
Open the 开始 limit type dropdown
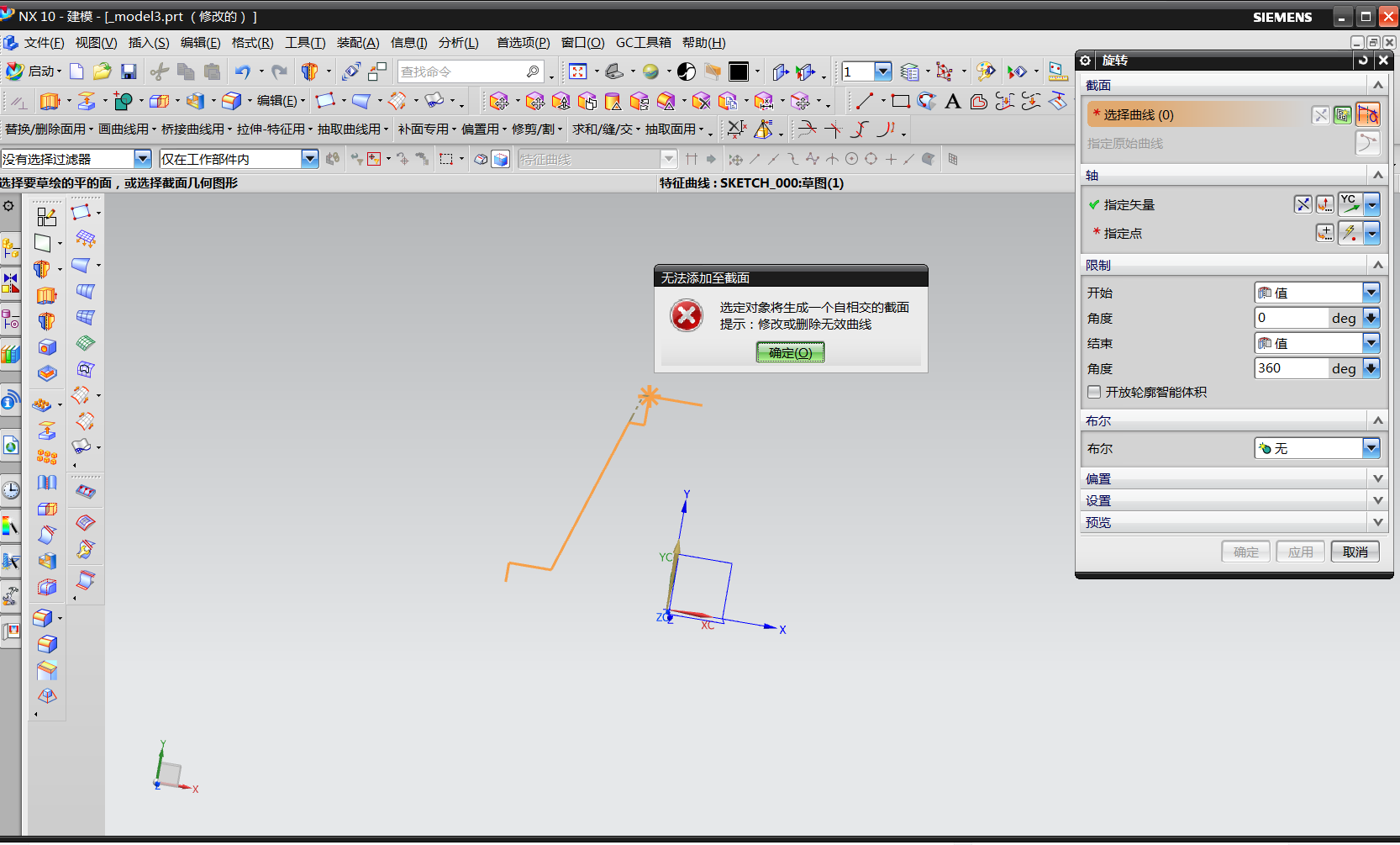pyautogui.click(x=1371, y=293)
